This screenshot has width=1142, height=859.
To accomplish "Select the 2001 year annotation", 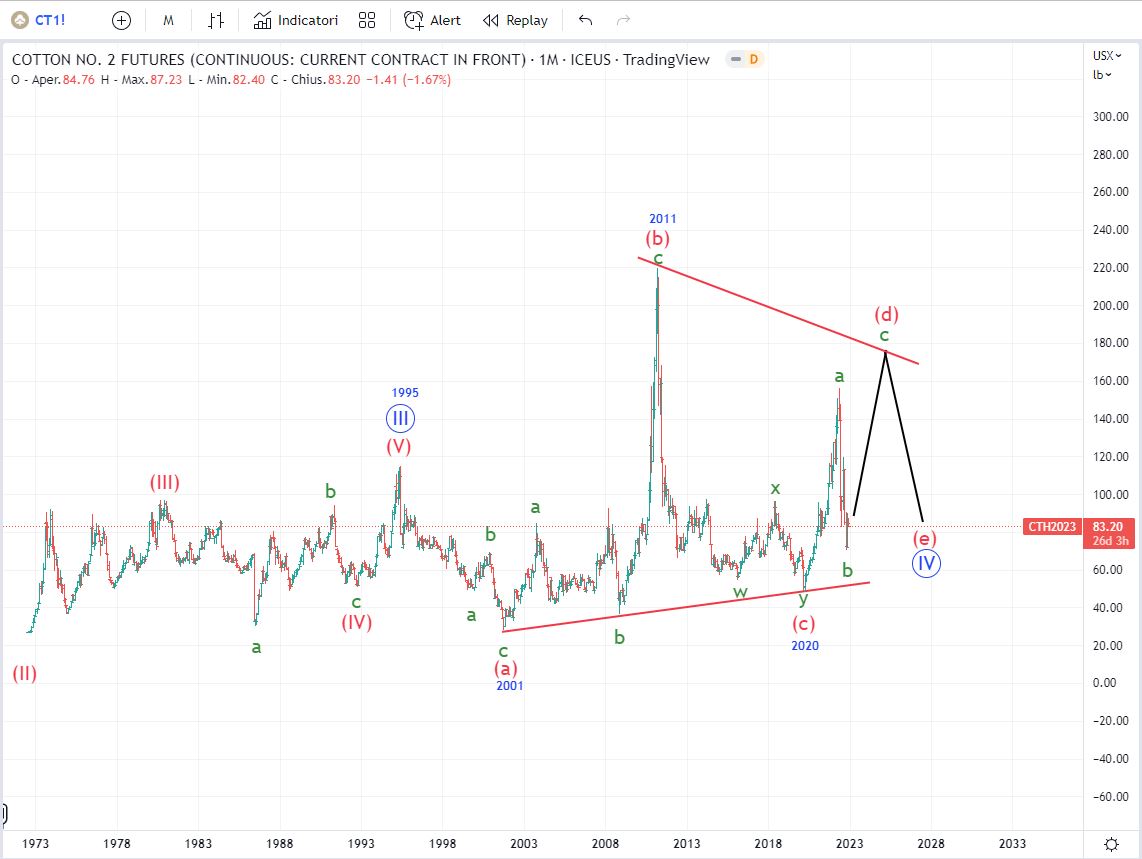I will point(510,686).
